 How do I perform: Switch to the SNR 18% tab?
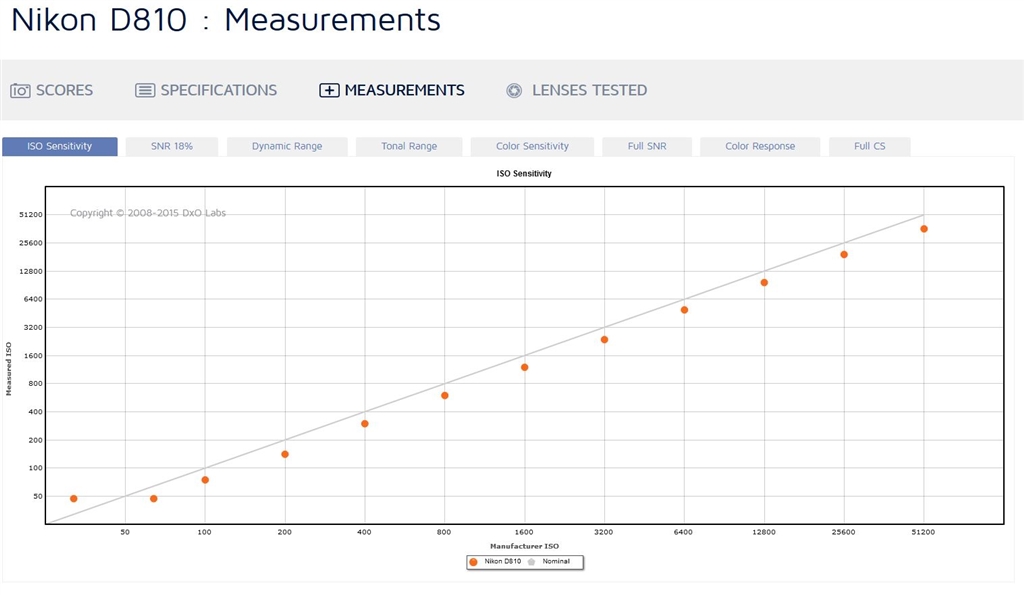pos(172,146)
